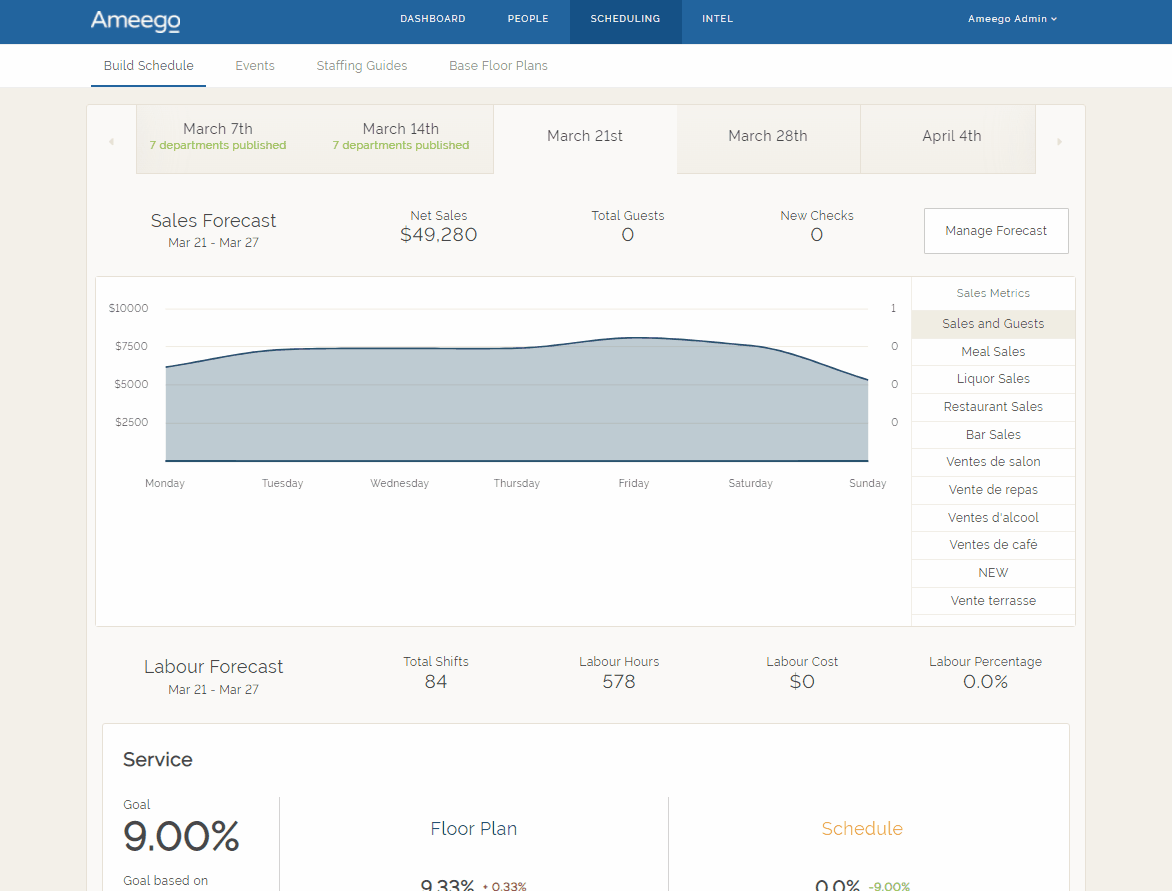Open the Staffing Guides tab
The width and height of the screenshot is (1172, 891).
click(362, 66)
